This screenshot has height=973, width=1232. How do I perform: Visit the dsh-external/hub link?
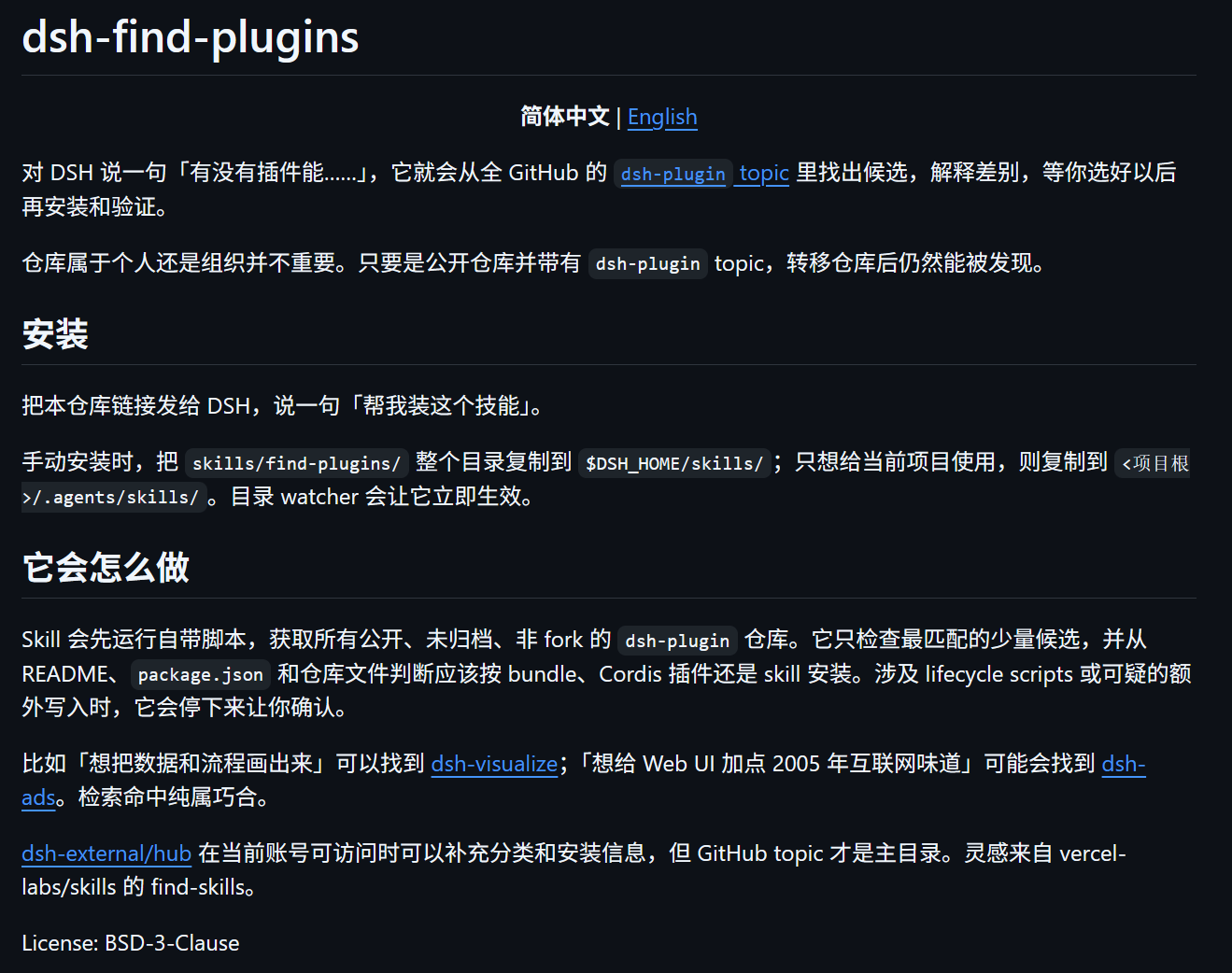click(106, 853)
